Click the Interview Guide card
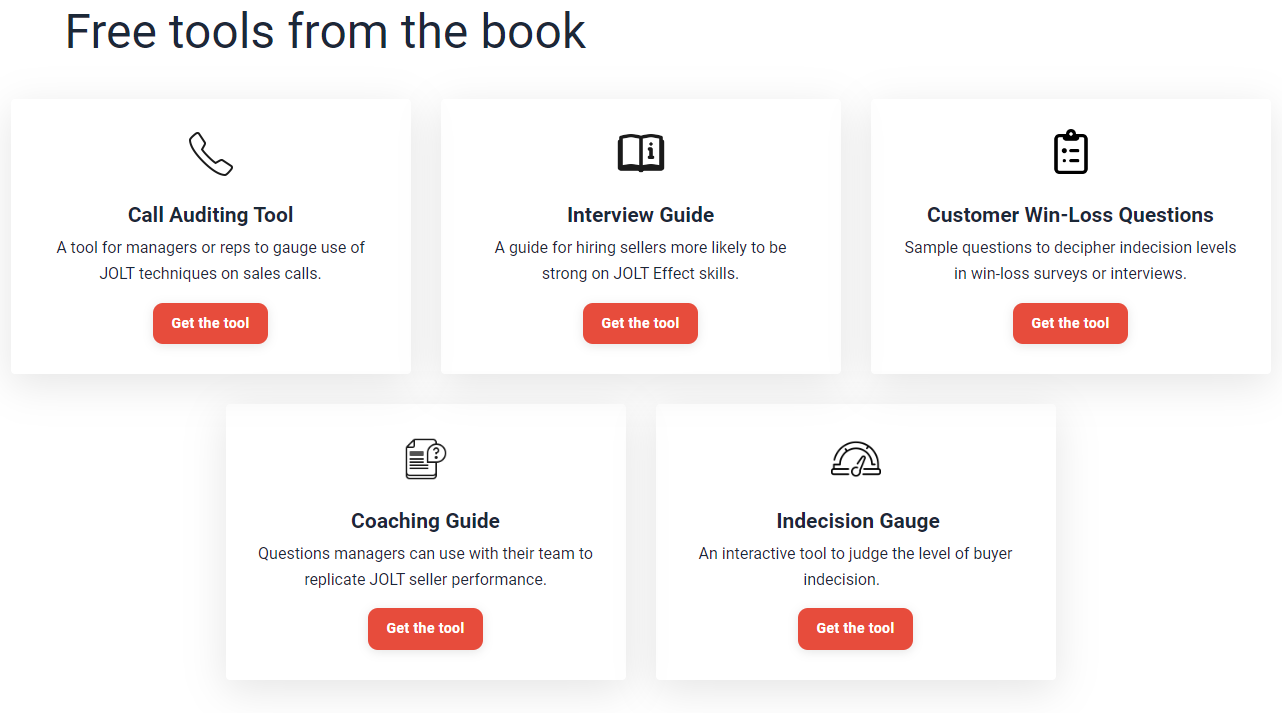Screen dimensions: 1282x713 [640, 236]
